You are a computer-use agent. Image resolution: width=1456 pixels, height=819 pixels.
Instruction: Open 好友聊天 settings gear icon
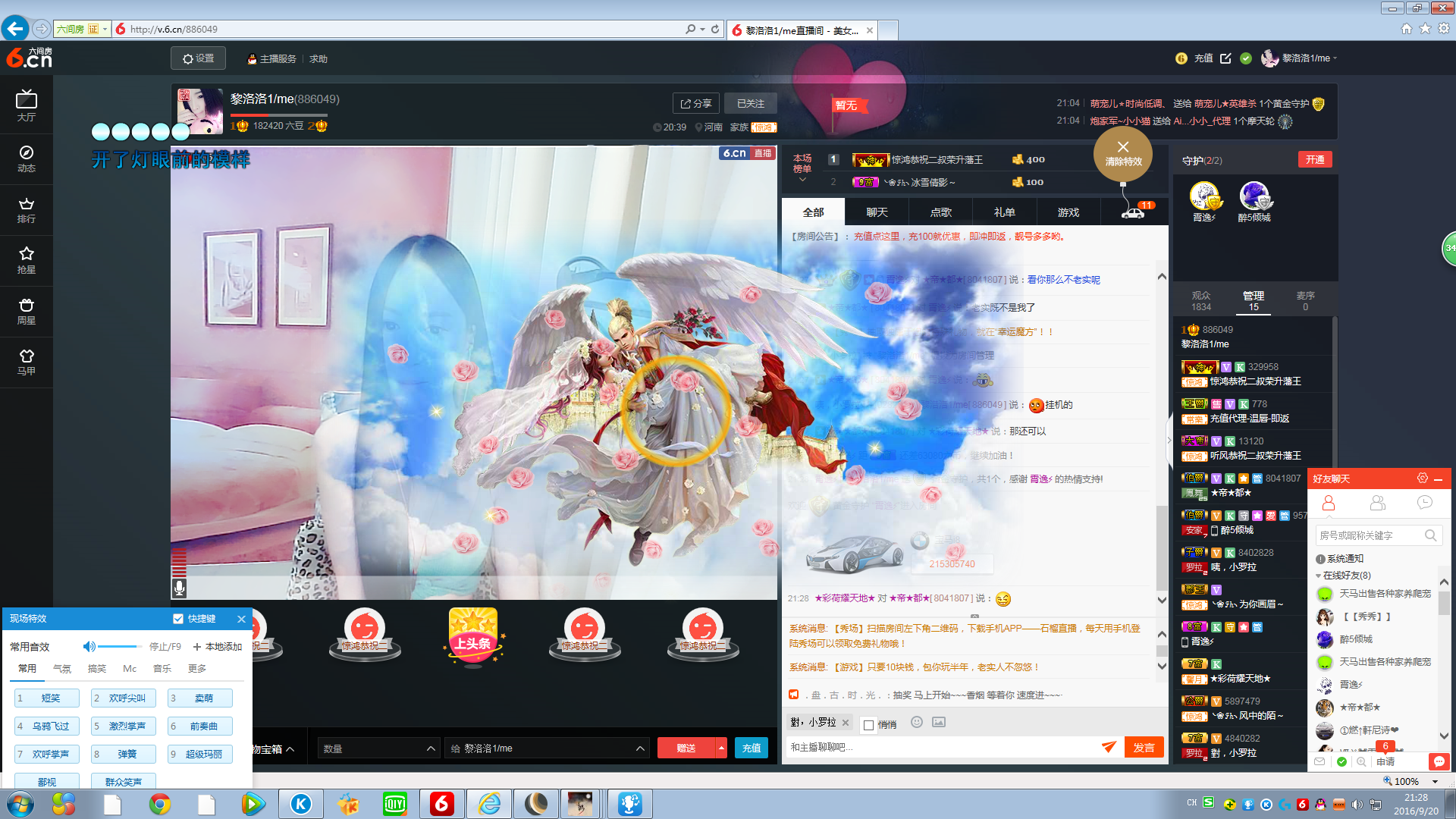1423,478
